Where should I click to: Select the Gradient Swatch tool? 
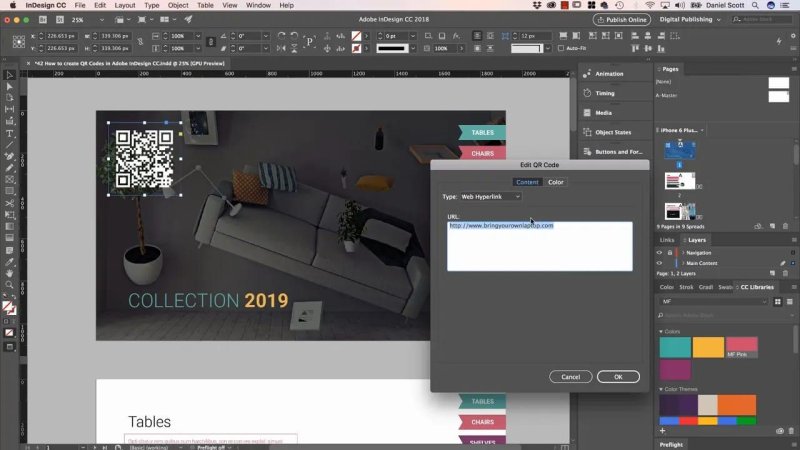pos(9,227)
